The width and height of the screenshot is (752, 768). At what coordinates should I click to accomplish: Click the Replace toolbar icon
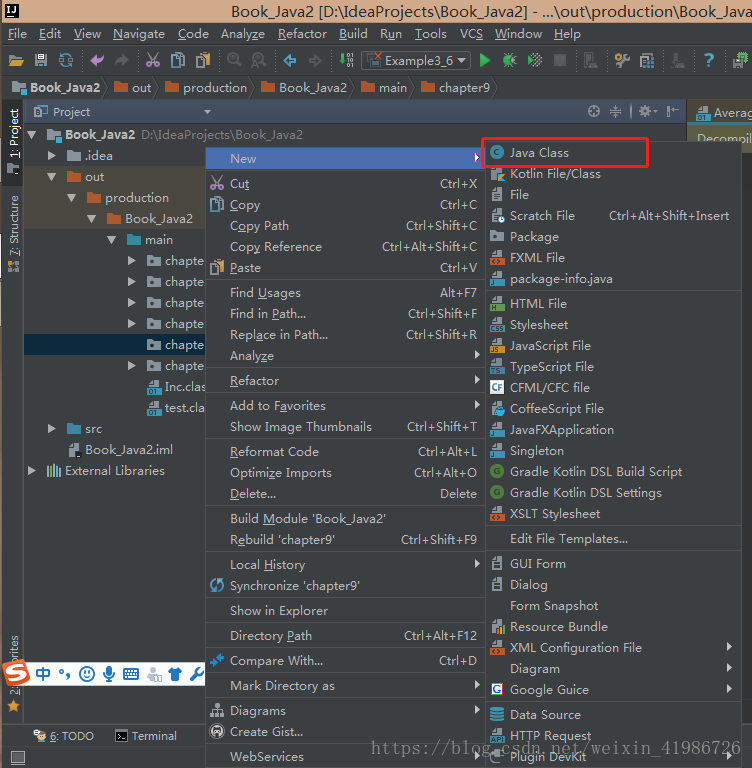click(259, 61)
